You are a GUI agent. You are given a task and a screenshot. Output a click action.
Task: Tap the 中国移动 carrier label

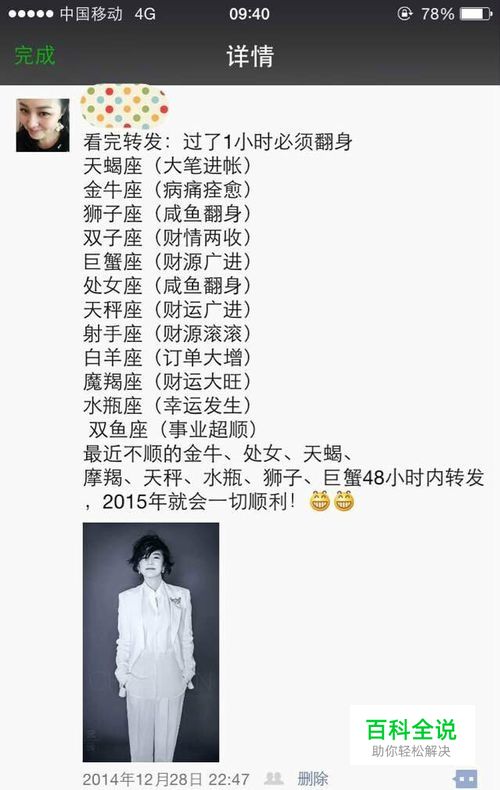pyautogui.click(x=91, y=14)
